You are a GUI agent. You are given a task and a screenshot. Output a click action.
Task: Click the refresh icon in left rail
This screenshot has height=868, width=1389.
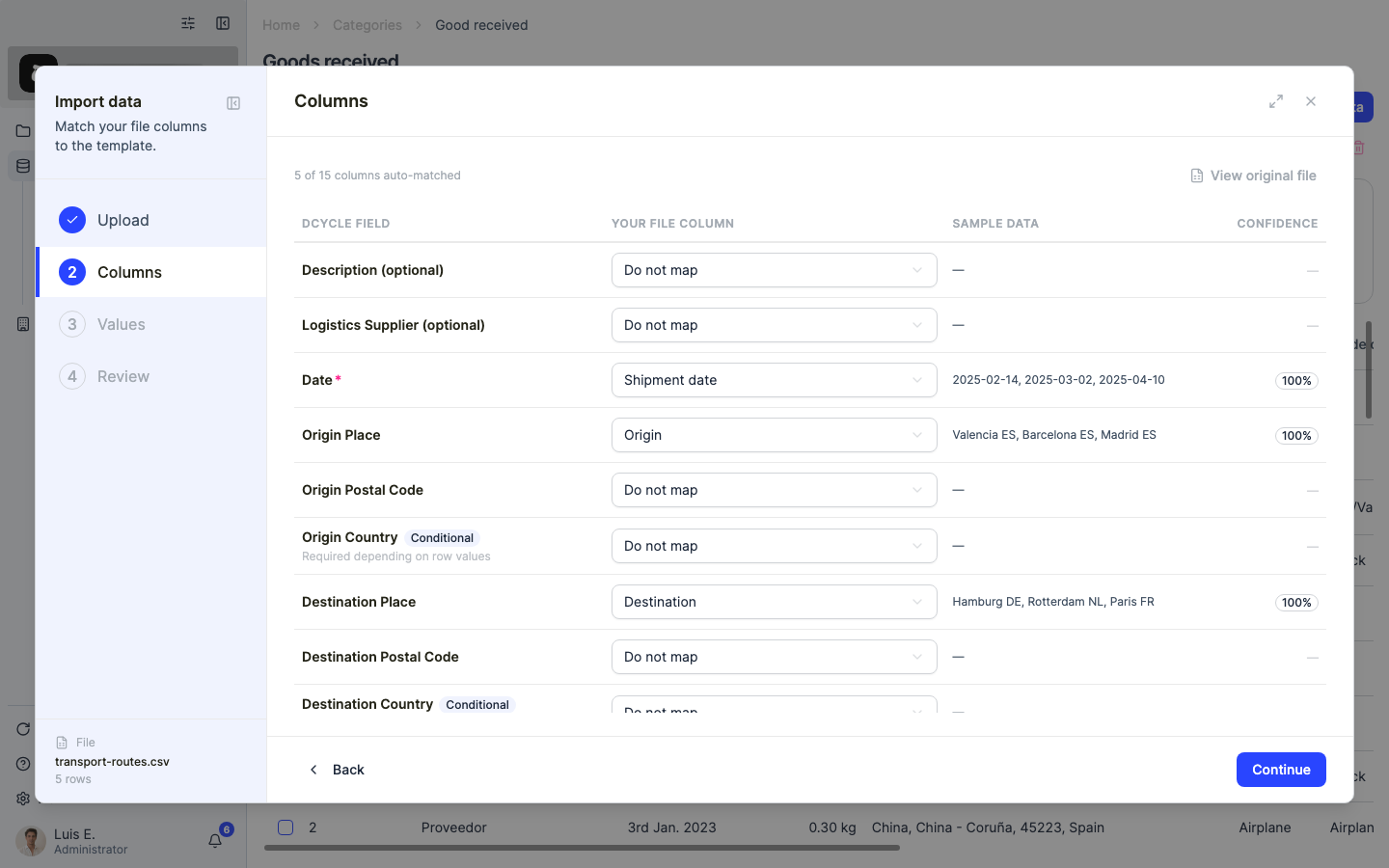click(23, 729)
